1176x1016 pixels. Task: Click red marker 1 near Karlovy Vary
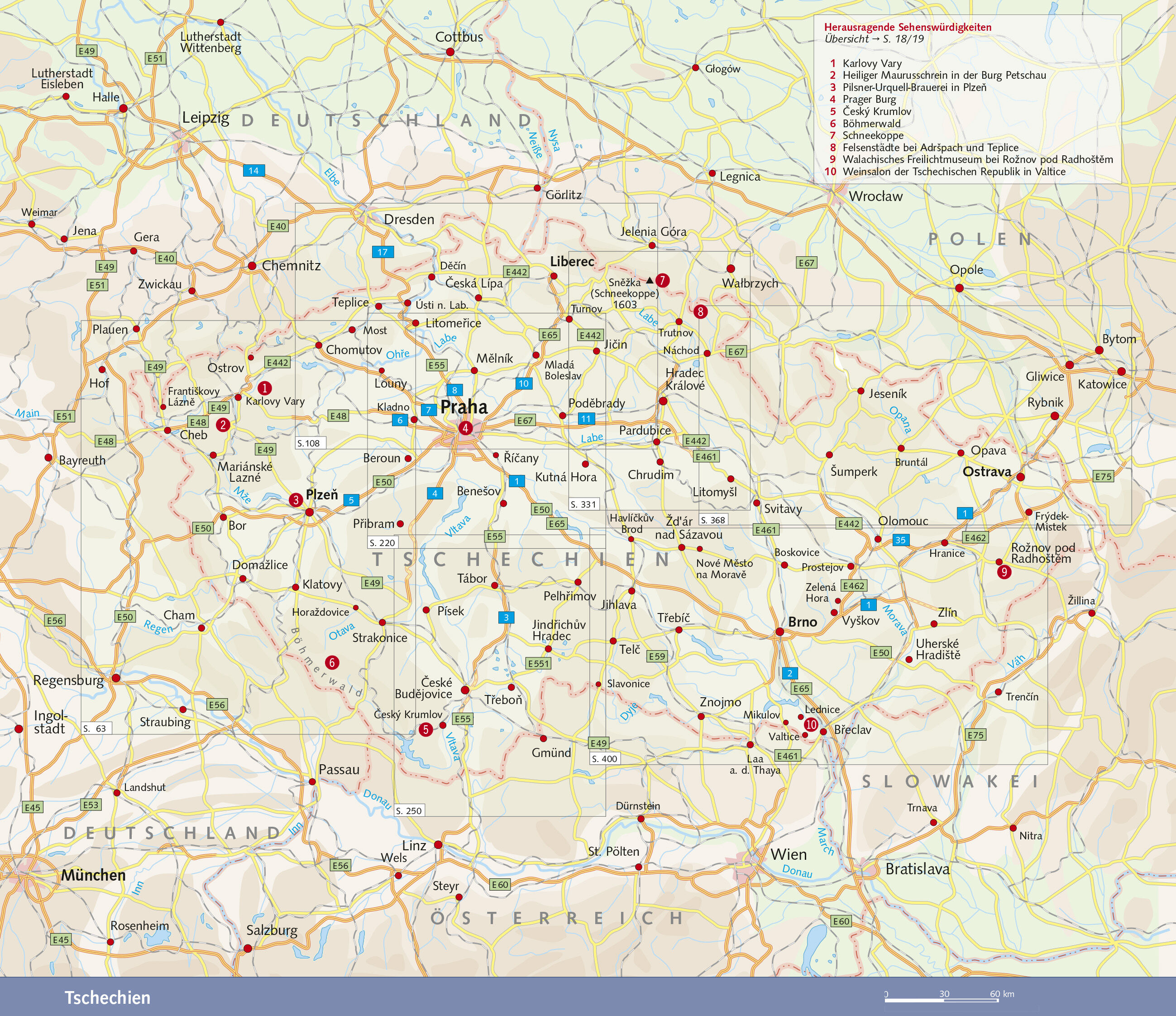pyautogui.click(x=264, y=388)
